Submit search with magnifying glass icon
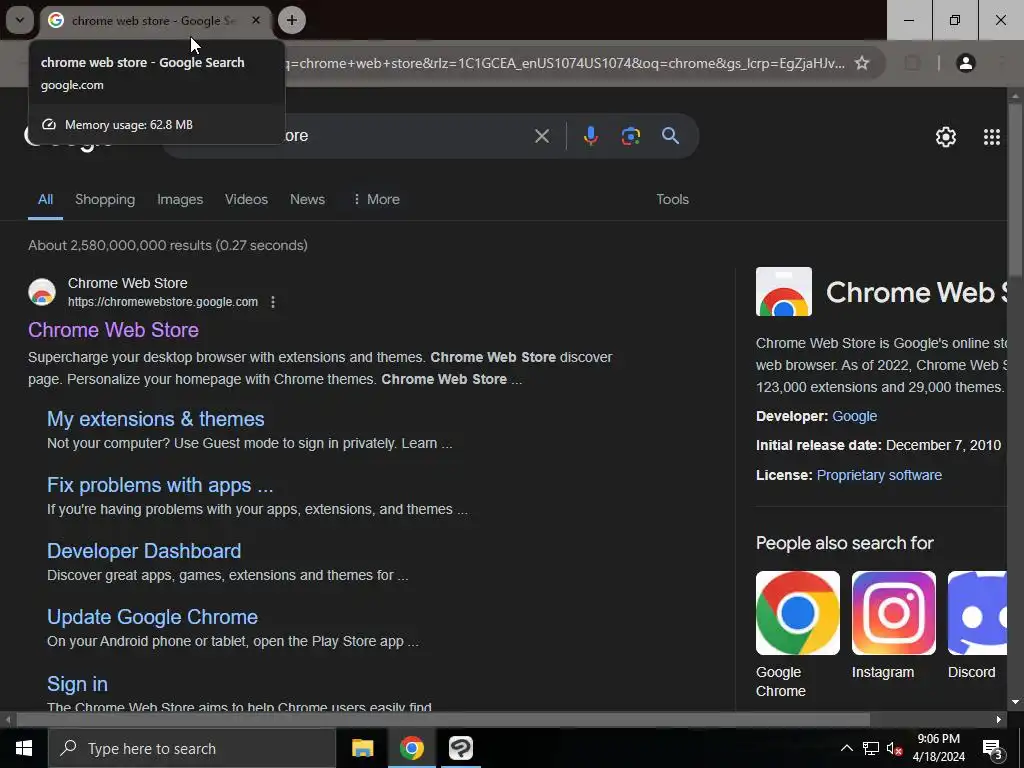 (670, 136)
